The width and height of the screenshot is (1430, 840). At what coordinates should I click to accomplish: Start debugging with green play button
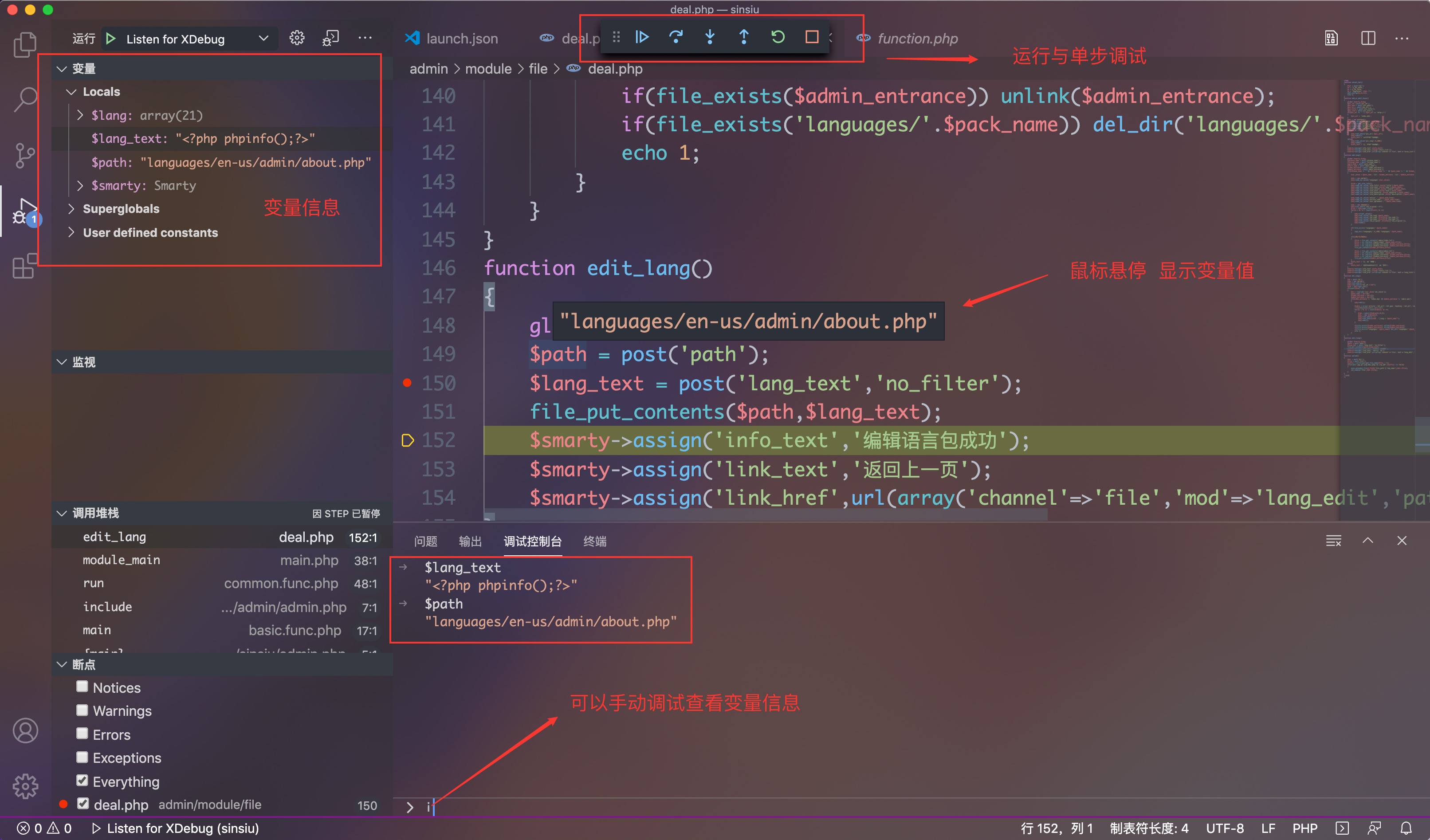coord(111,39)
